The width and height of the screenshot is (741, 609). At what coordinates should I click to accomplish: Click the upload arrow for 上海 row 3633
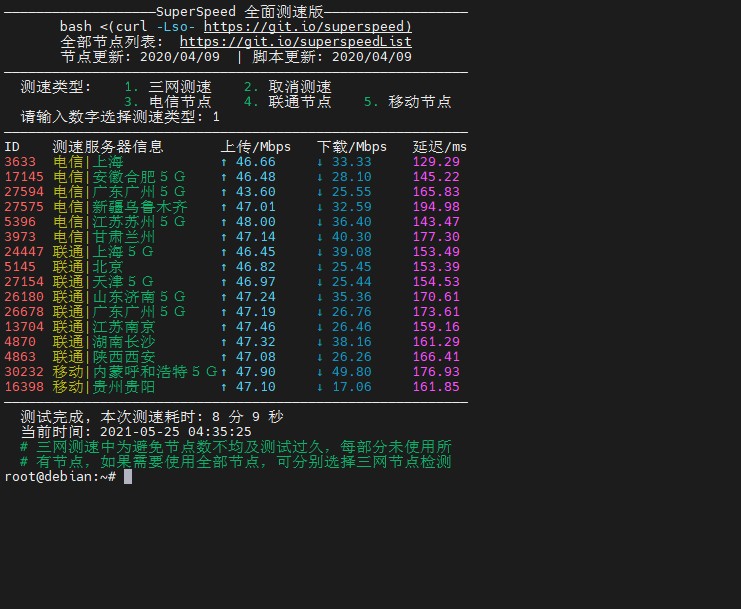pyautogui.click(x=224, y=162)
